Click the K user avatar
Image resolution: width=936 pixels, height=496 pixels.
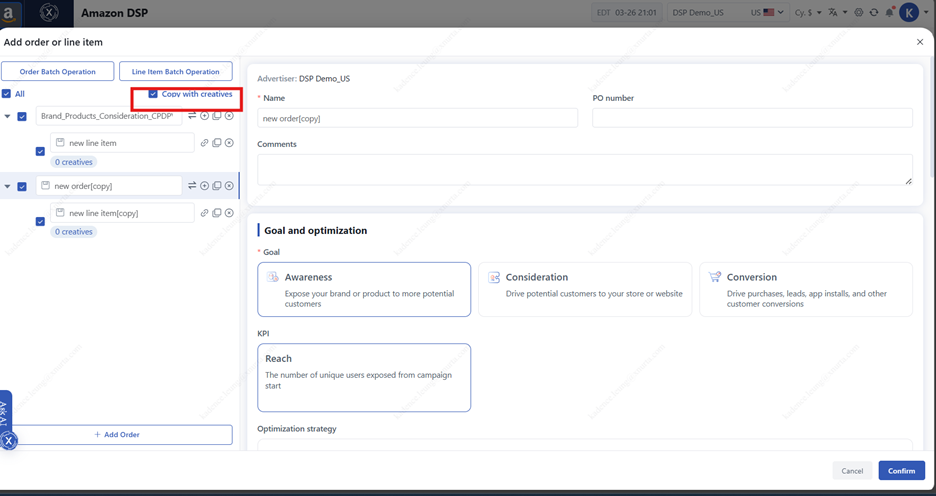point(909,13)
